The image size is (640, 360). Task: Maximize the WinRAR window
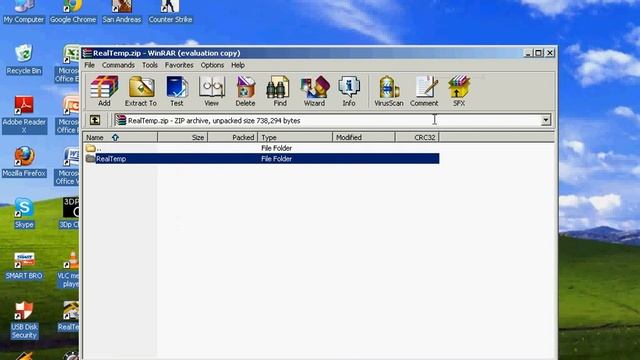coord(539,53)
